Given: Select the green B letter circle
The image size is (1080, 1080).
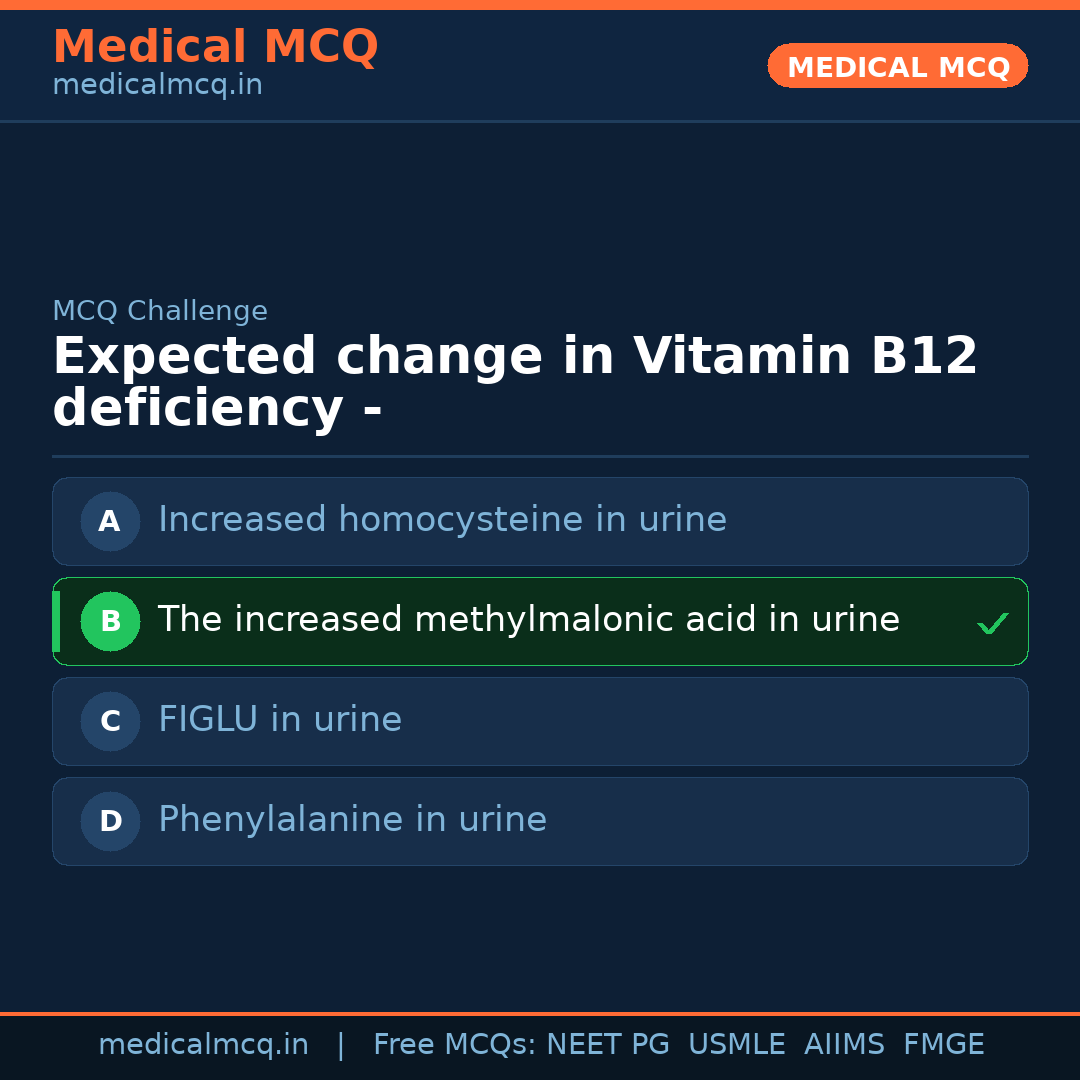Looking at the screenshot, I should click(x=110, y=621).
